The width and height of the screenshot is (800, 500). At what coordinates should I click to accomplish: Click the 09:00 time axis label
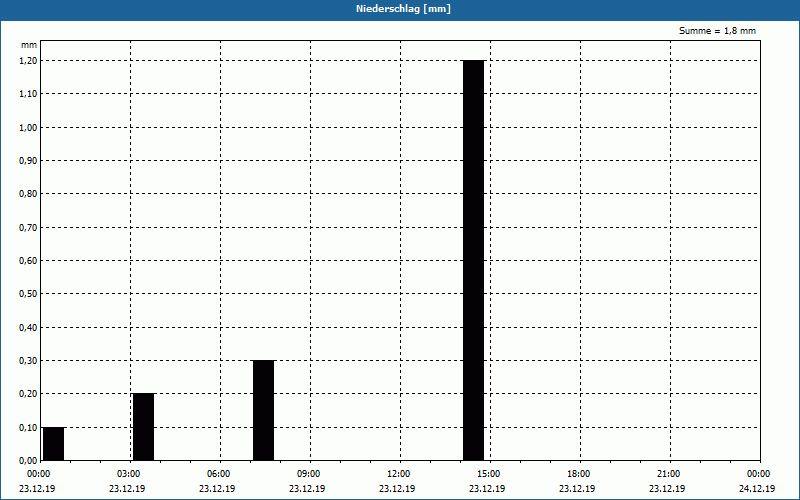tap(308, 474)
